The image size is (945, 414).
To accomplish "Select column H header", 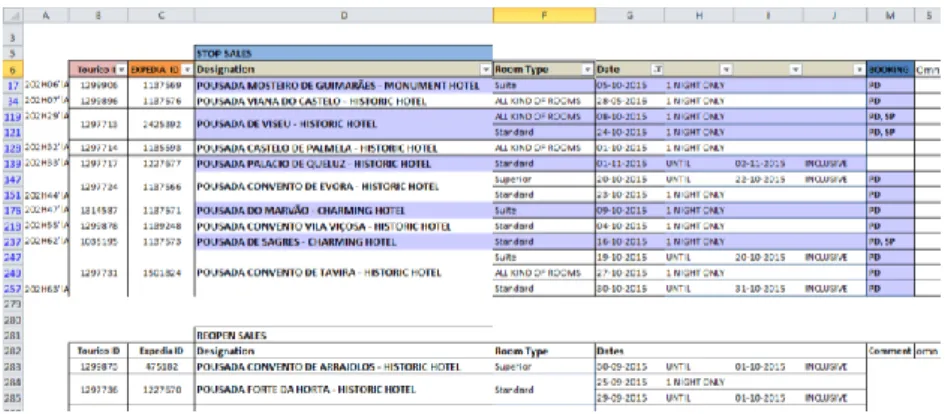I will (x=699, y=16).
